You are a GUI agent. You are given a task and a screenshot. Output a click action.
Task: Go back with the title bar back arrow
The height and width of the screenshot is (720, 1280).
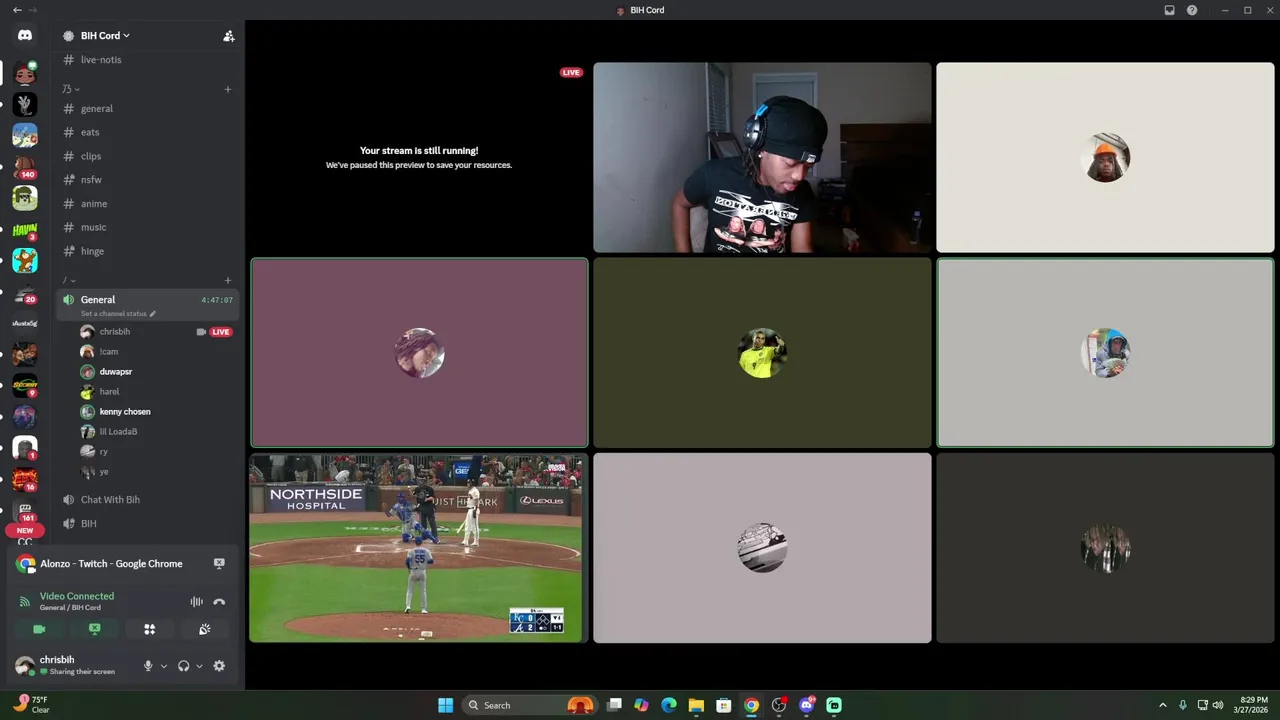[x=17, y=10]
